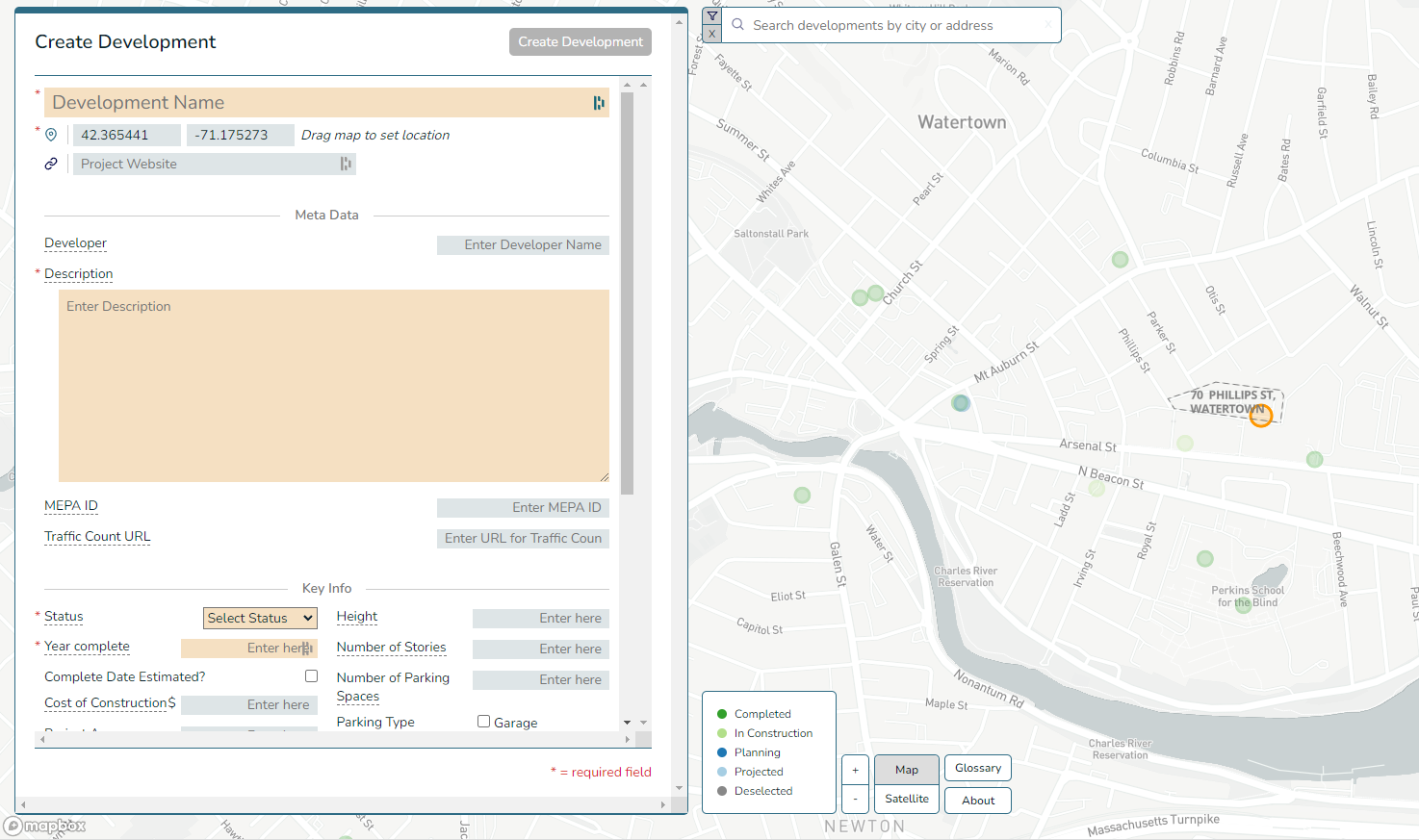This screenshot has height=840, width=1419.
Task: Click the form scrollbar down arrow
Action: point(628,722)
